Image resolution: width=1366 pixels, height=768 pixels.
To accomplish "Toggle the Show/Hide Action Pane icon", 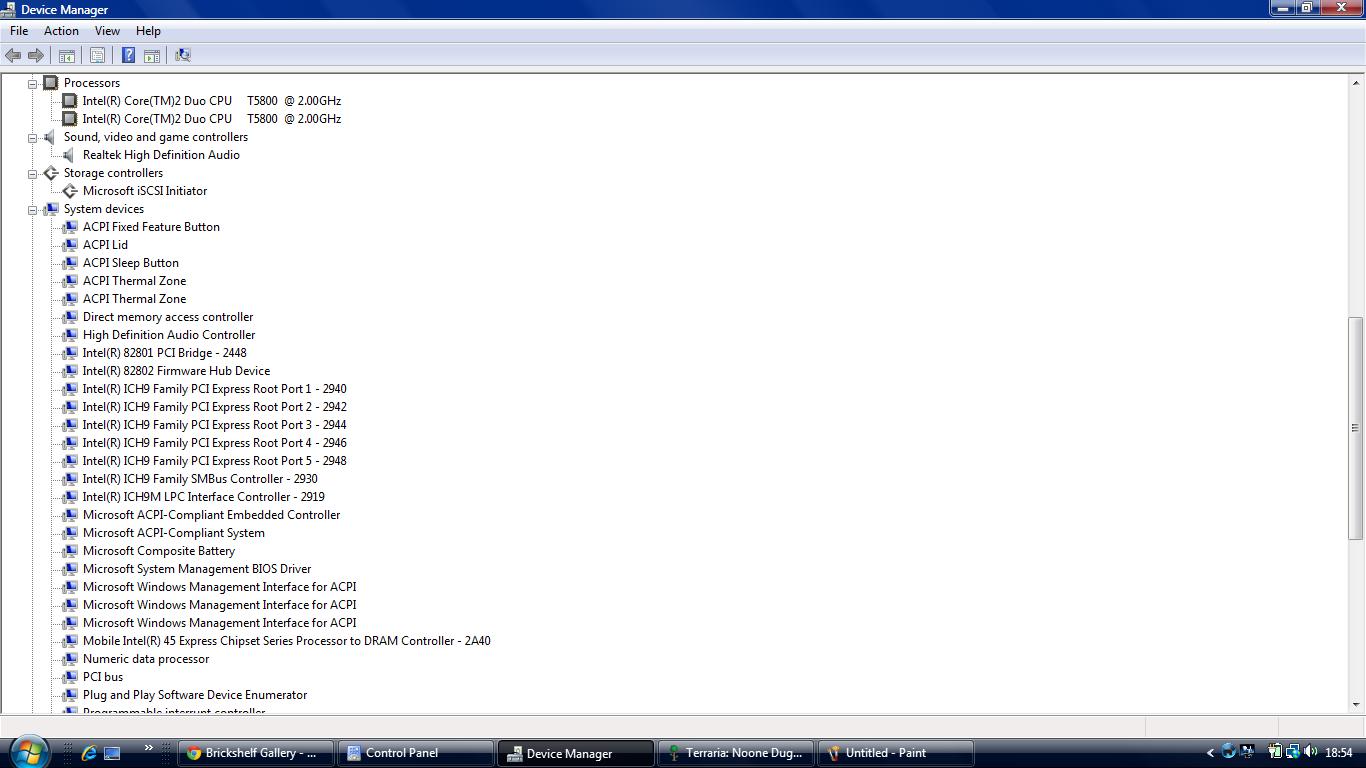I will click(152, 56).
